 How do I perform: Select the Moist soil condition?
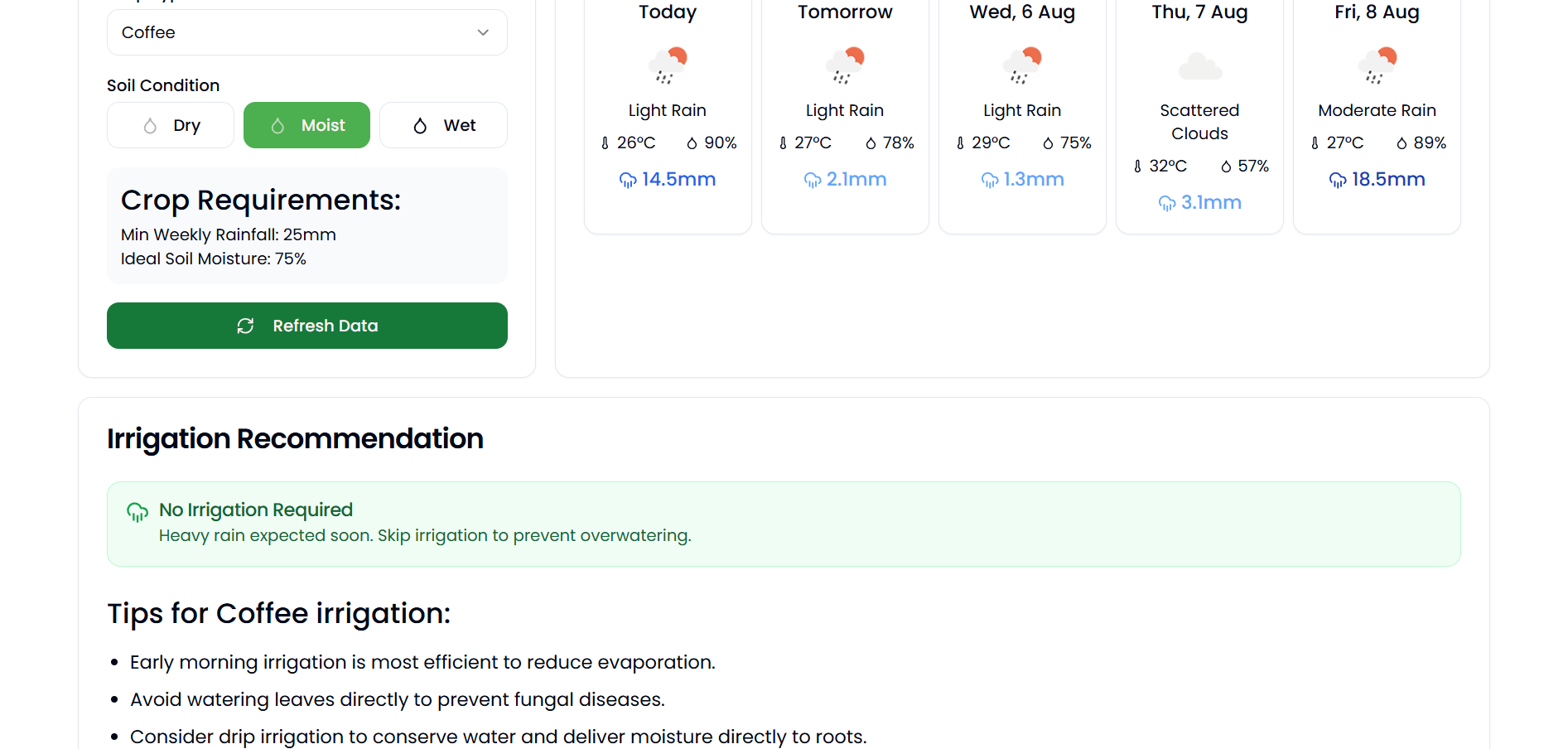306,125
